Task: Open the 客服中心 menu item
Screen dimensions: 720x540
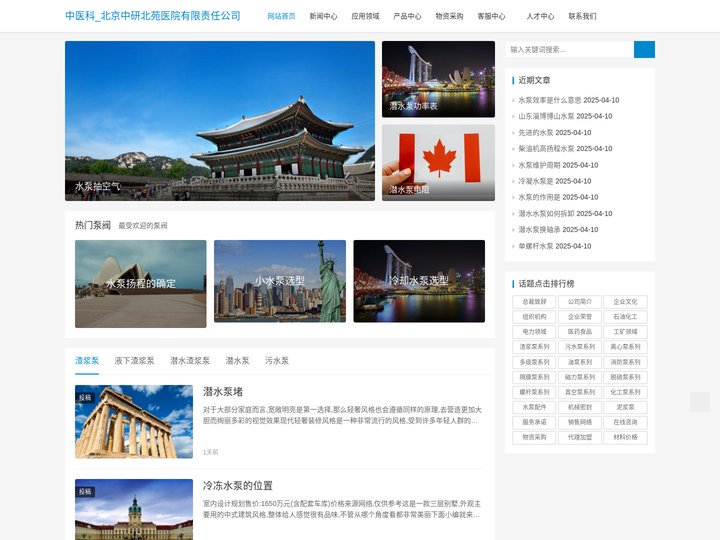Action: point(491,16)
